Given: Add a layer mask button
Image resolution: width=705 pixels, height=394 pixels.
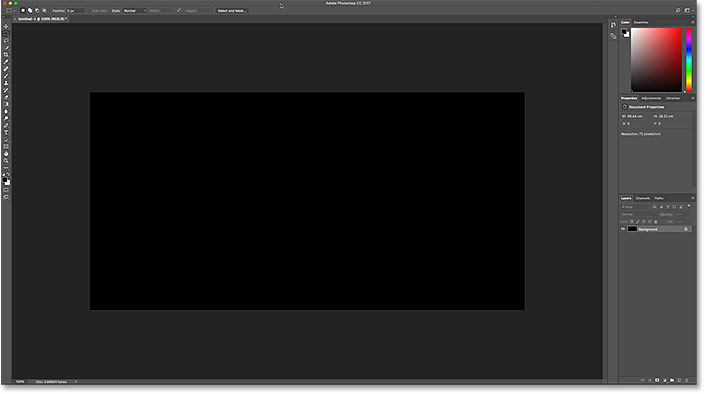Looking at the screenshot, I should pos(657,381).
